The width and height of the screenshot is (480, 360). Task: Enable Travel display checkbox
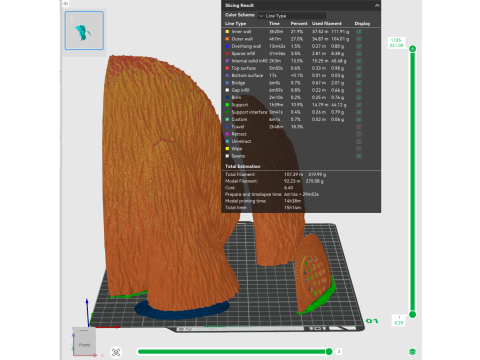359,127
